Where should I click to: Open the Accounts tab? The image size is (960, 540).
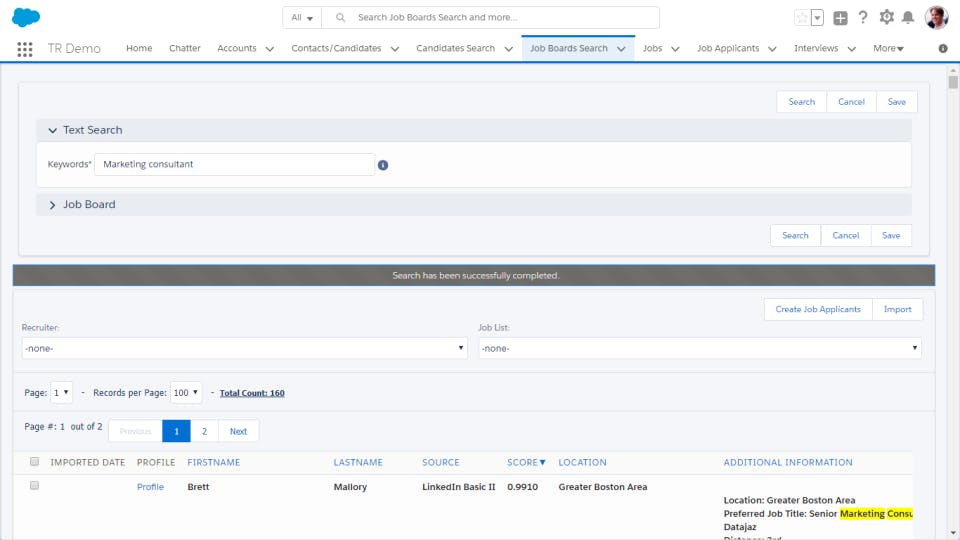coord(237,48)
